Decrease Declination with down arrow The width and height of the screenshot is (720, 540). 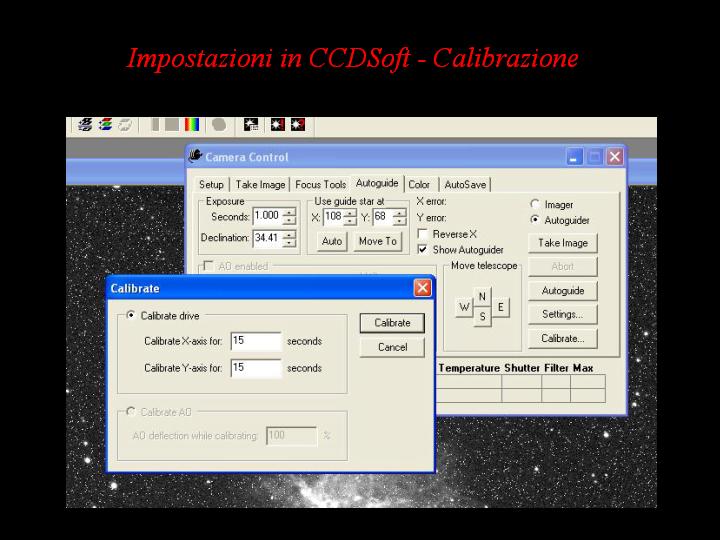(x=289, y=242)
